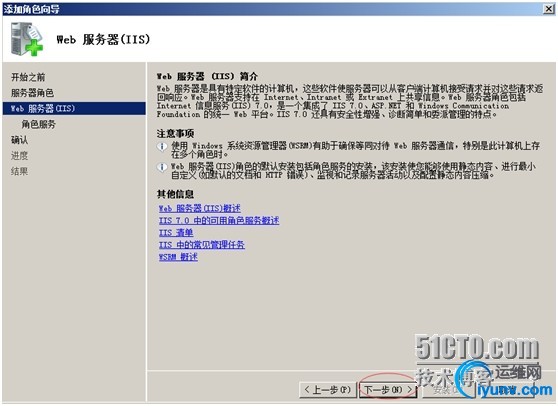This screenshot has height=406, width=558.
Task: Close the 添加角色向导 window
Action: (549, 9)
